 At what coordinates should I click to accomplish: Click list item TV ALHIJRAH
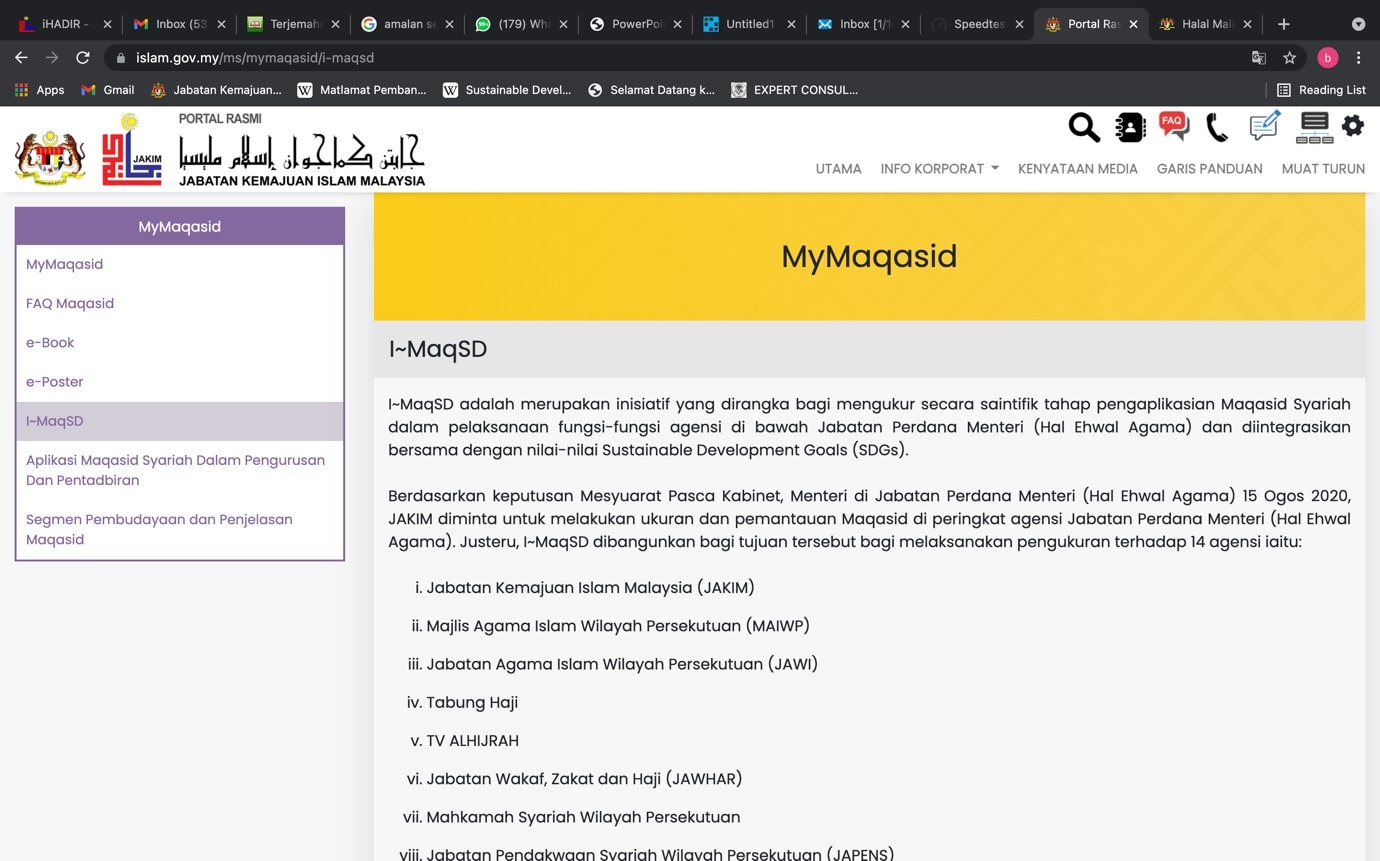[473, 741]
